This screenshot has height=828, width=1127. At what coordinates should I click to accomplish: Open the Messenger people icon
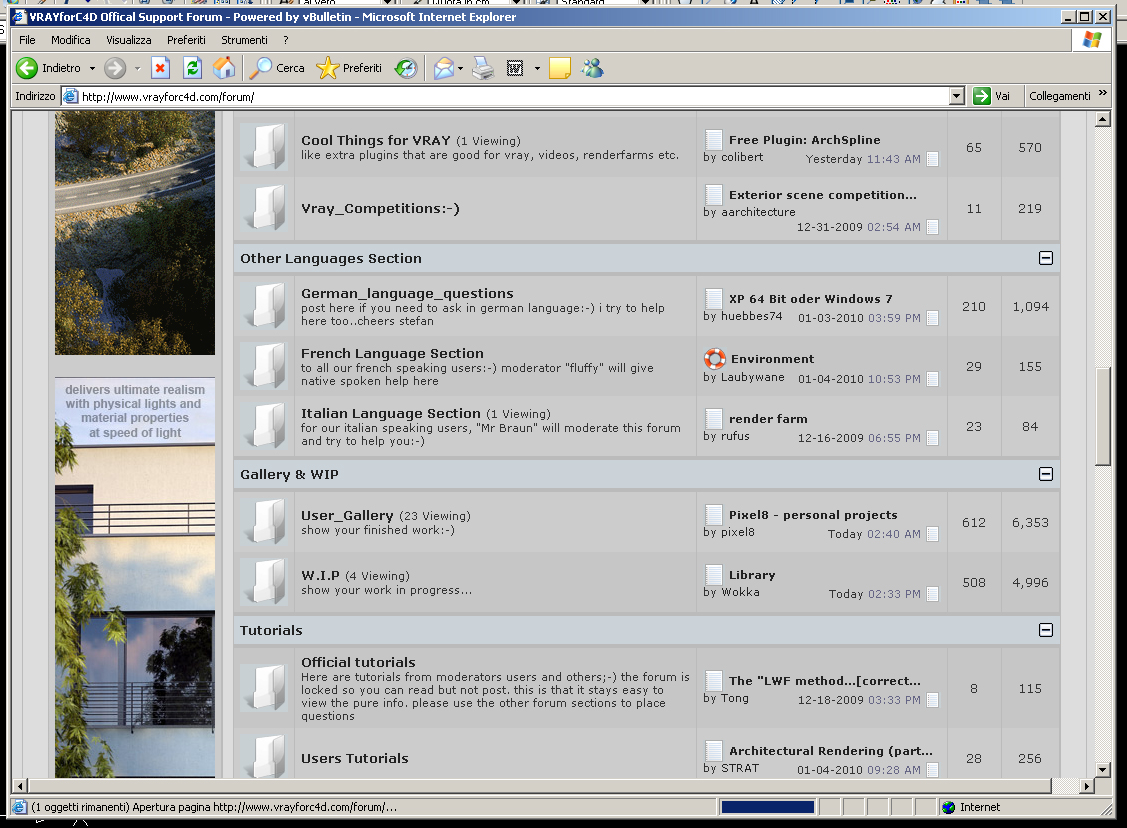pyautogui.click(x=593, y=68)
